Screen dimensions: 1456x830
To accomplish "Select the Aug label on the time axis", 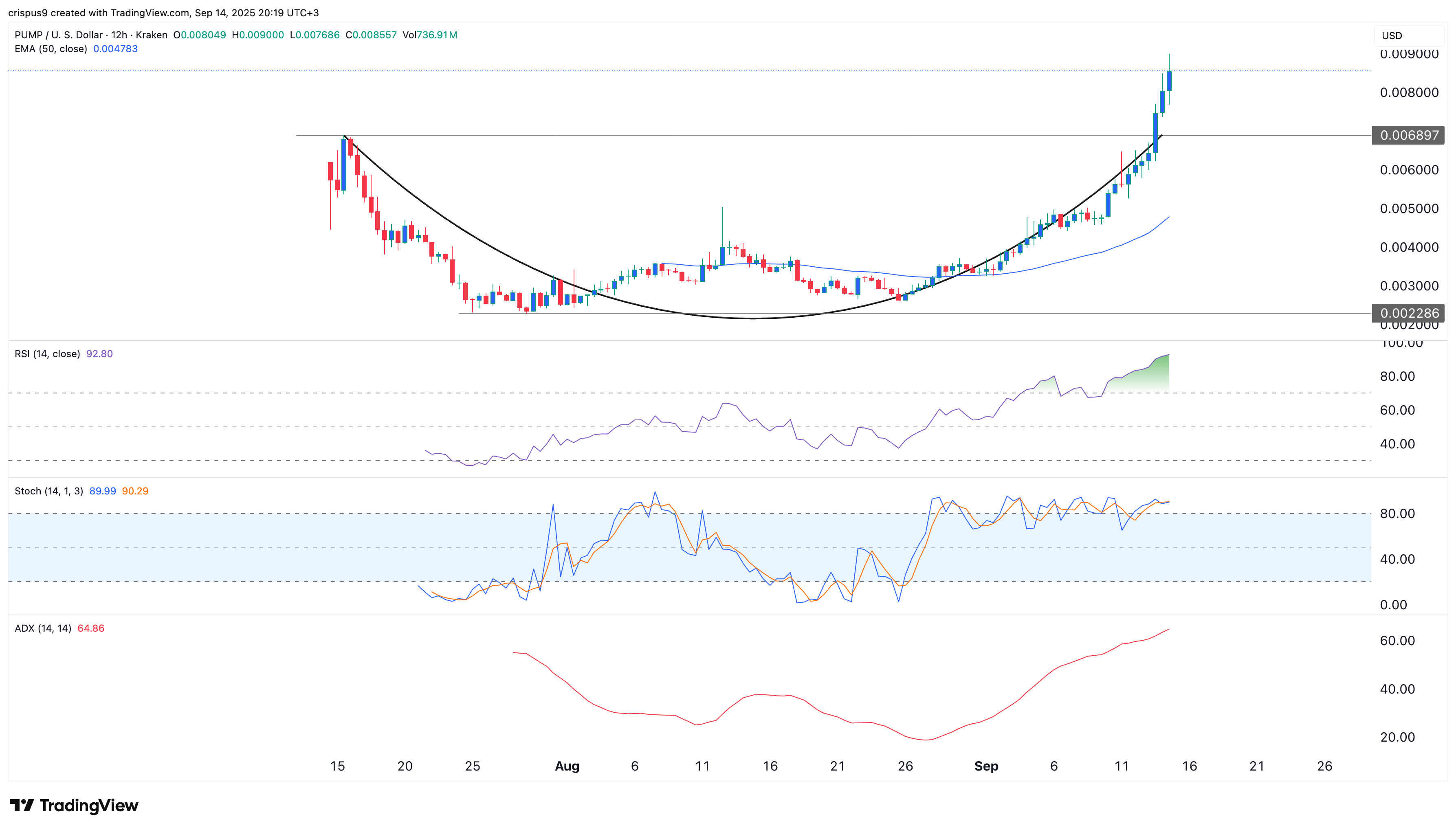I will point(567,767).
